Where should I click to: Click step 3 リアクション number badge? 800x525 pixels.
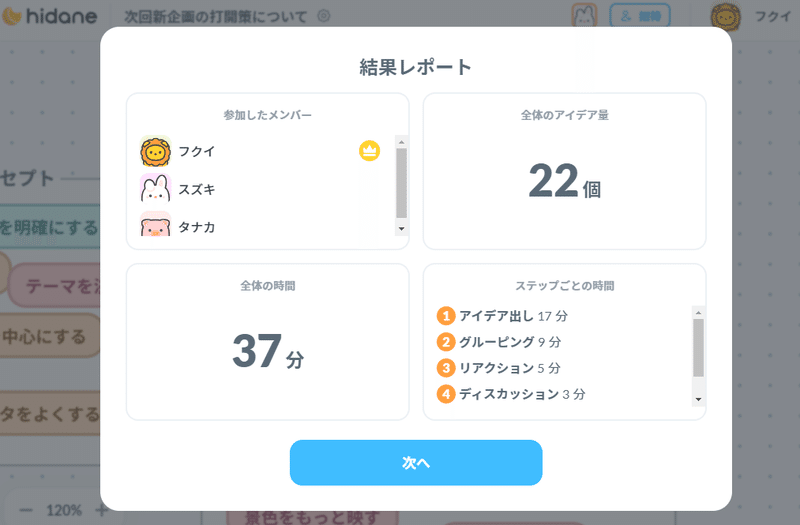pos(446,368)
